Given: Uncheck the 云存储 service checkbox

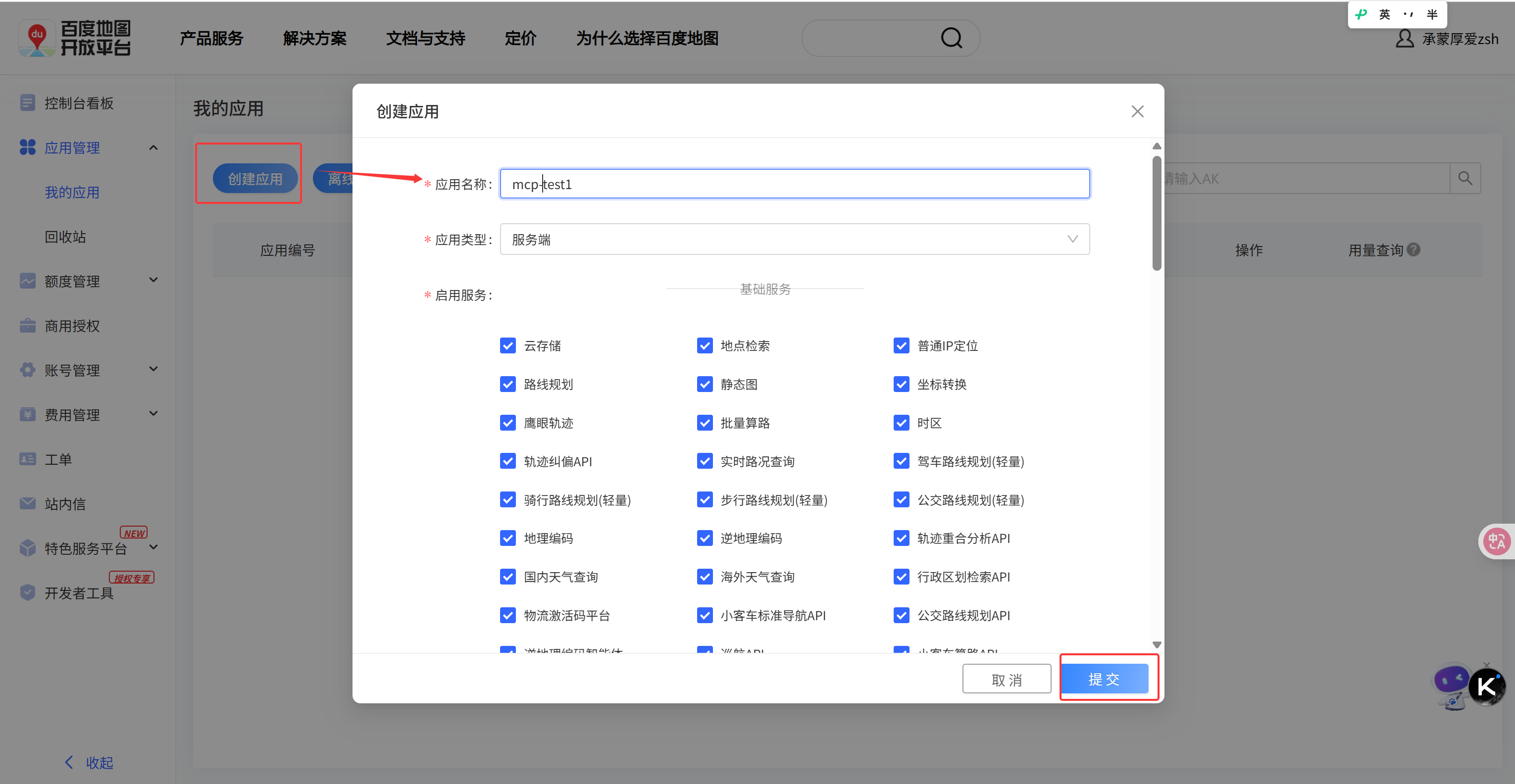Looking at the screenshot, I should pos(507,346).
